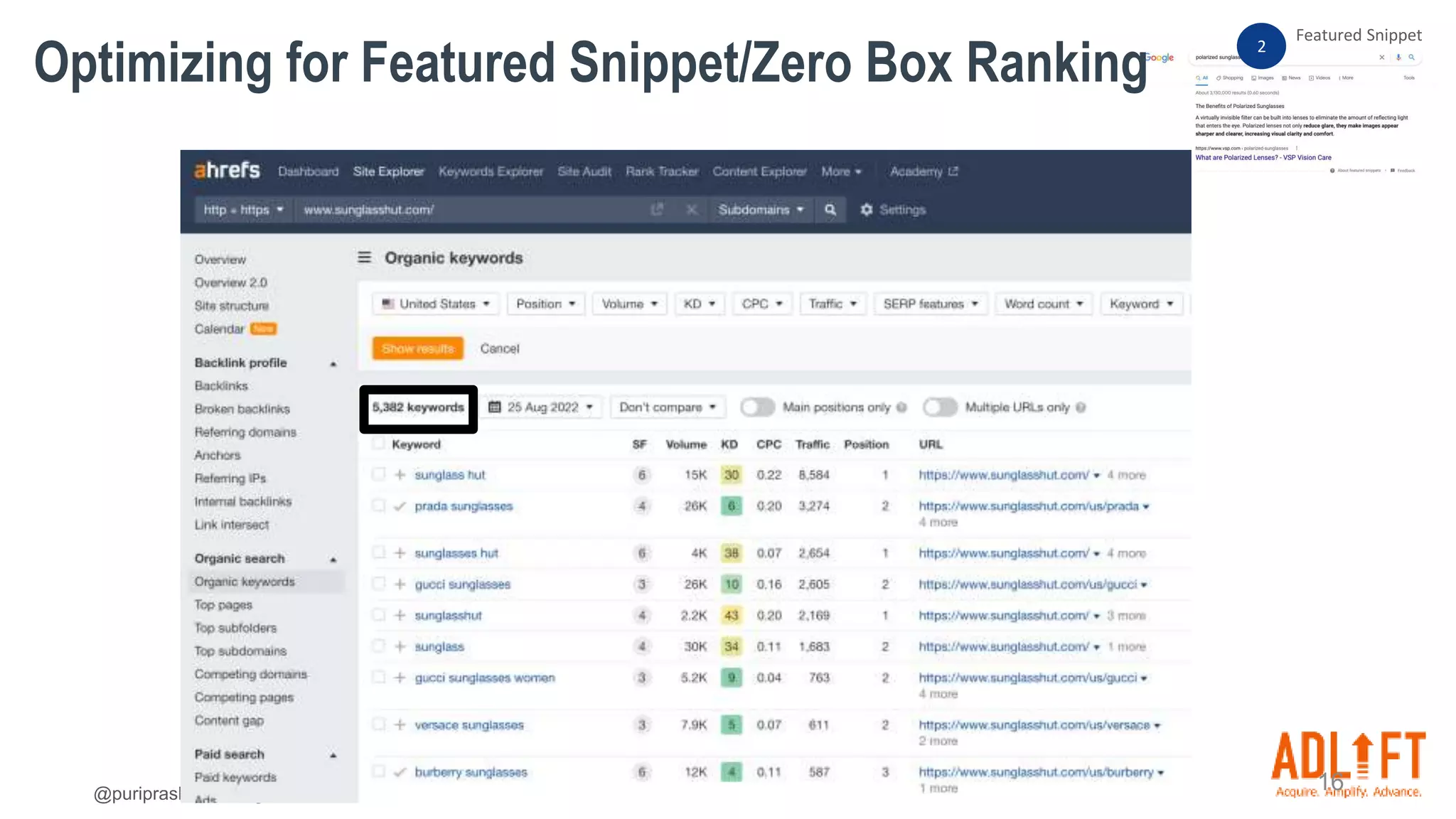Click the Cancel button
This screenshot has height=819, width=1456.
pyautogui.click(x=500, y=348)
